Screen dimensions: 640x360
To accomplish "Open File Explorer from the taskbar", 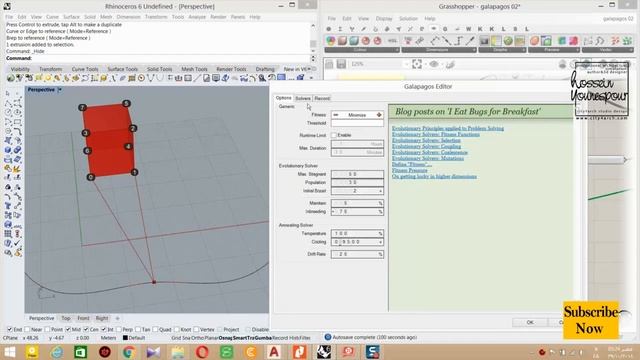I will (x=178, y=352).
